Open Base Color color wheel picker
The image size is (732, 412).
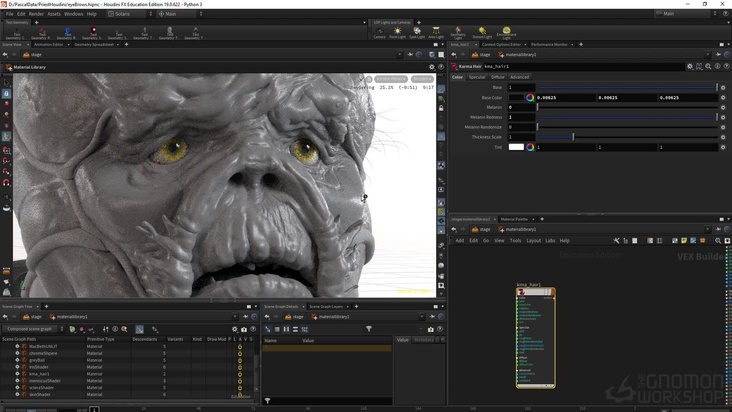click(530, 98)
